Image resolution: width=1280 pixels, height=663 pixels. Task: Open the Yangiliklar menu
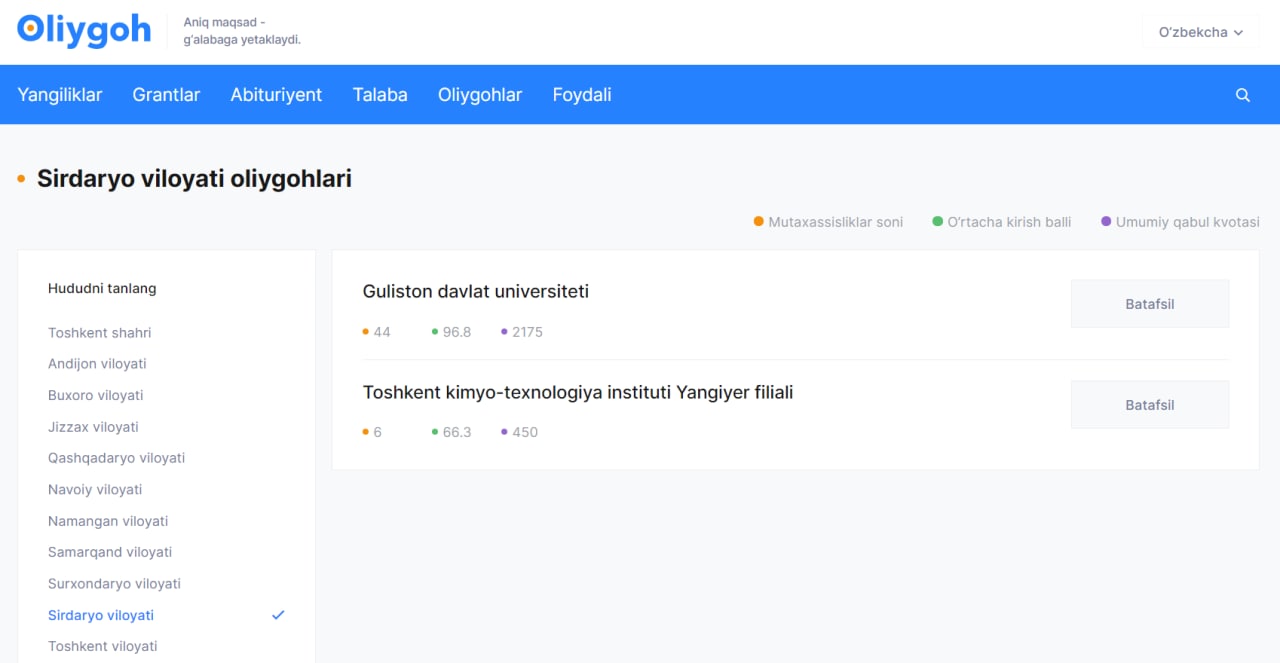point(60,95)
